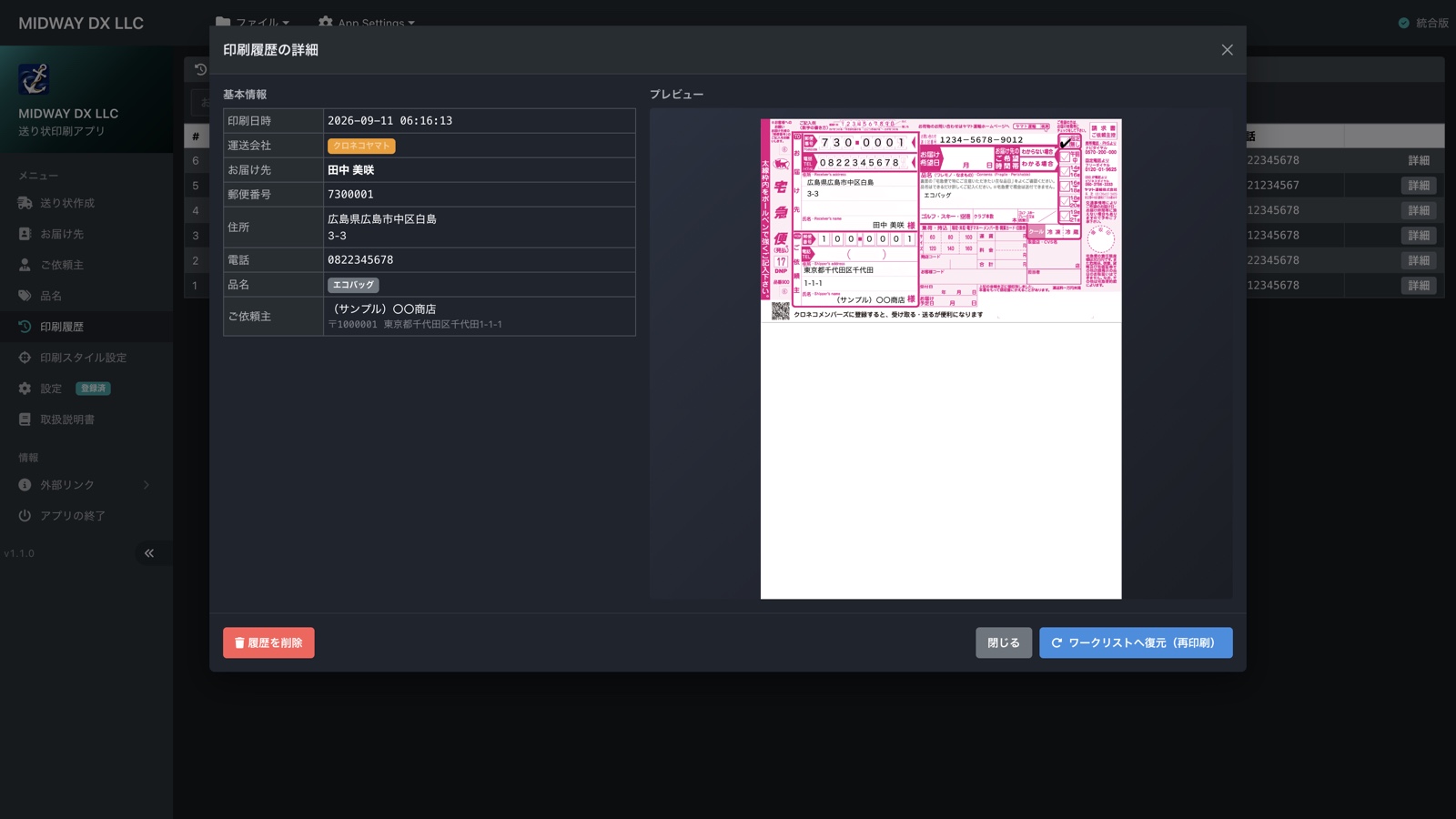
Task: Collapse the sidebar with double-chevron button
Action: (149, 553)
